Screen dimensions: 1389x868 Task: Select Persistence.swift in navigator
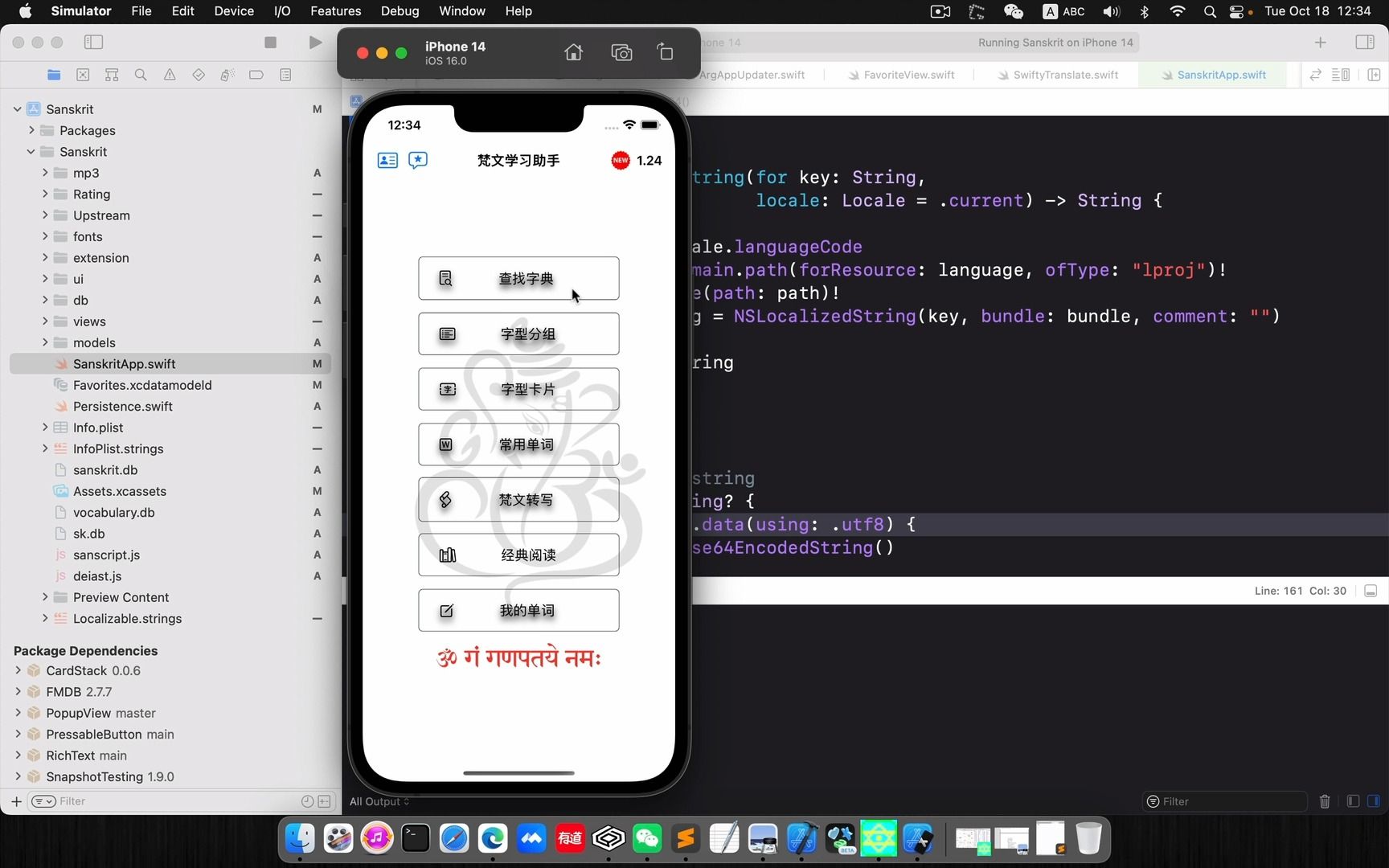tap(122, 406)
